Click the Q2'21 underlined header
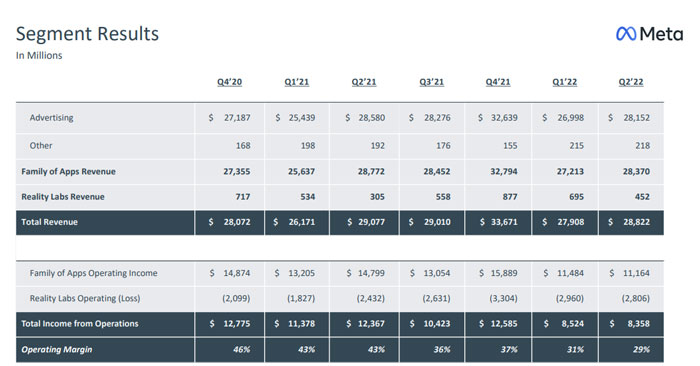Viewport: 700px width, 366px height. coord(364,82)
